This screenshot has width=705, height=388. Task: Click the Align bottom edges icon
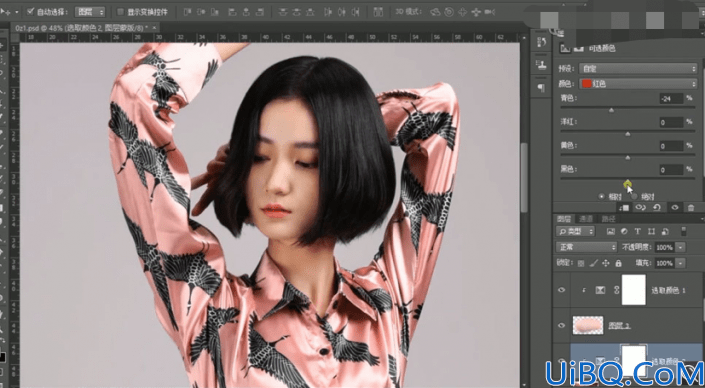[216, 12]
